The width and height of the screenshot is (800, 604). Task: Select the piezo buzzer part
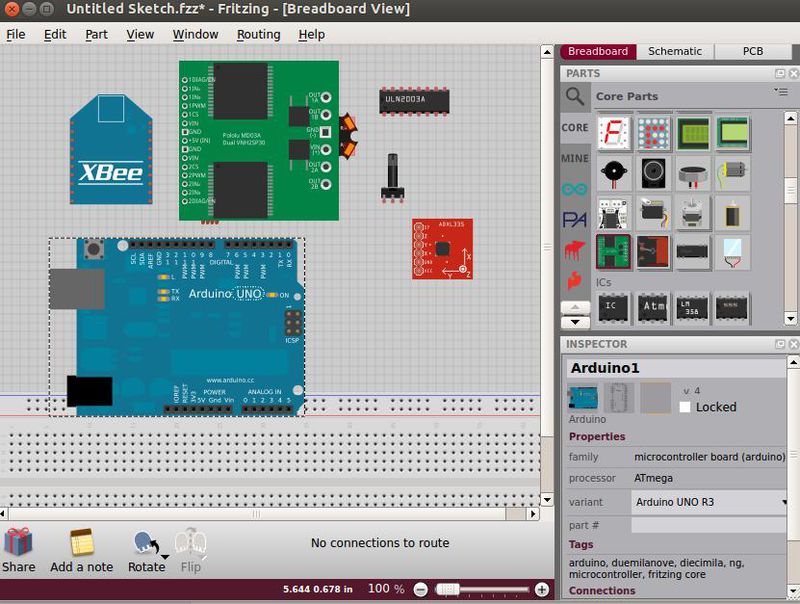615,171
